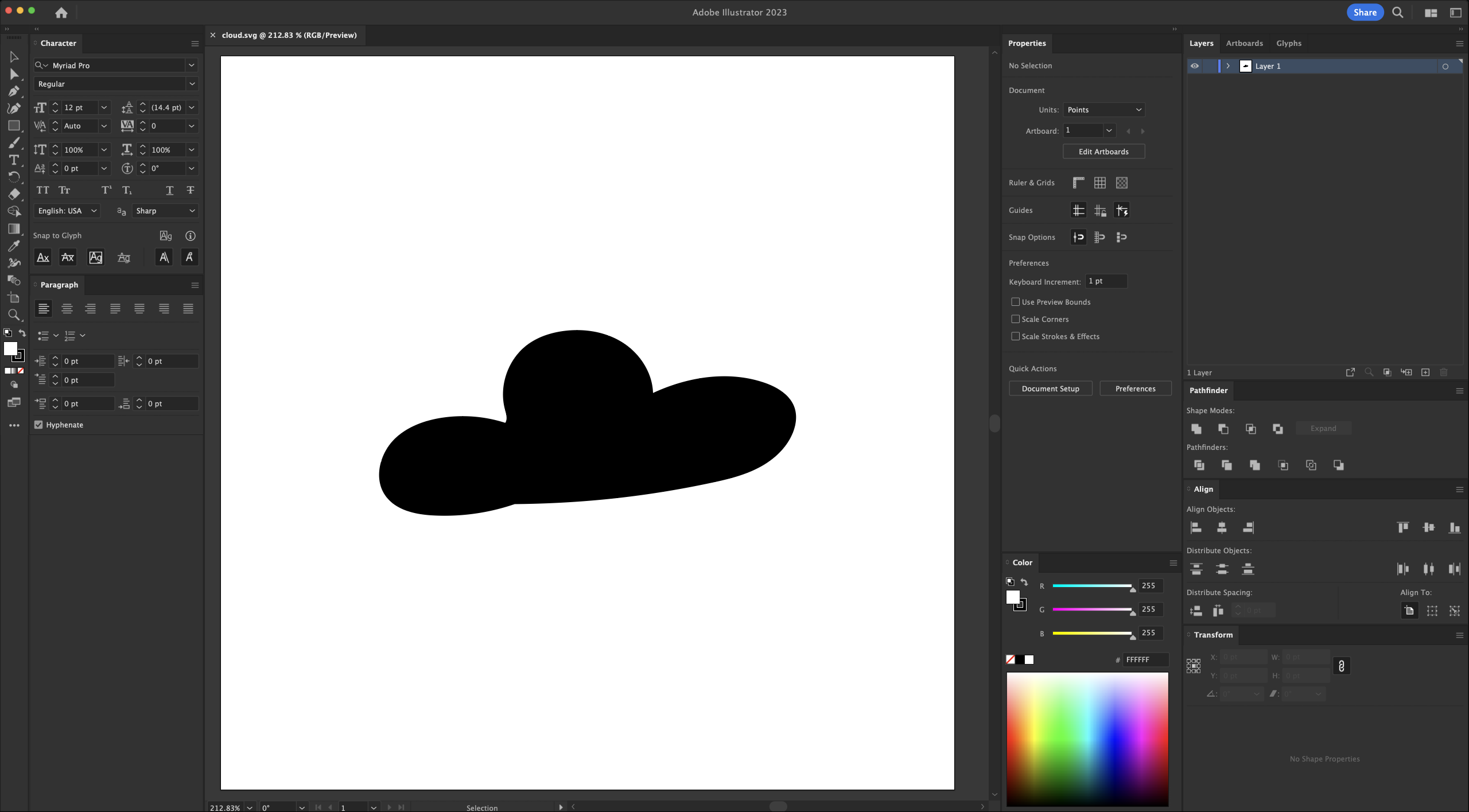
Task: Click the Unite shape mode icon
Action: coord(1196,429)
